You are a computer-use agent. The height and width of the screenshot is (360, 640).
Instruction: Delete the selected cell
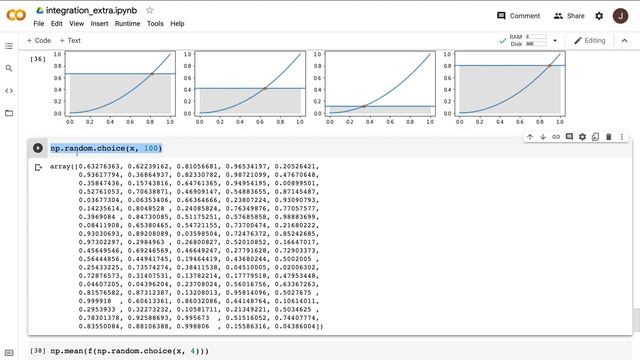point(609,137)
